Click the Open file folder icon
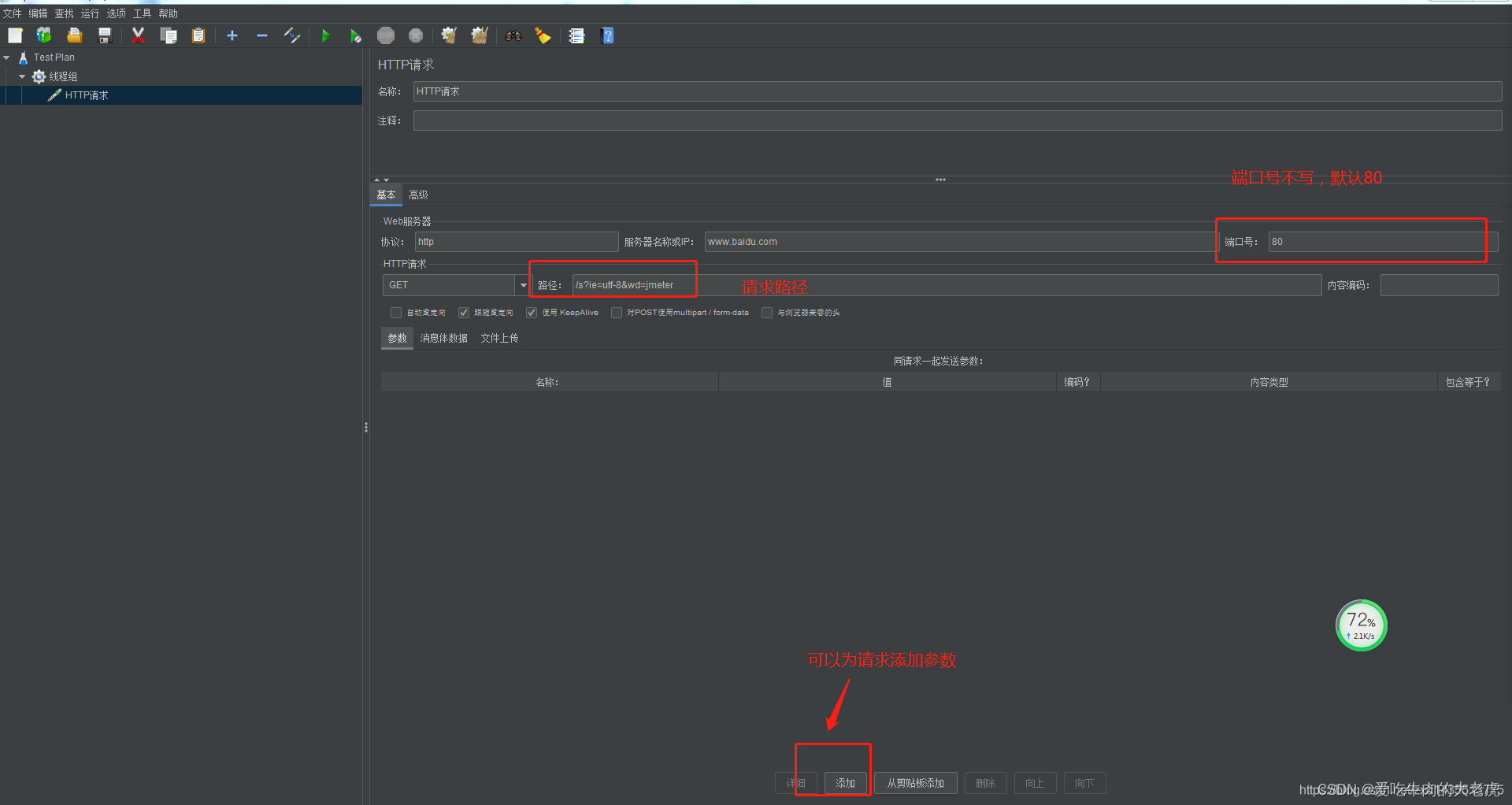1512x805 pixels. (x=75, y=35)
